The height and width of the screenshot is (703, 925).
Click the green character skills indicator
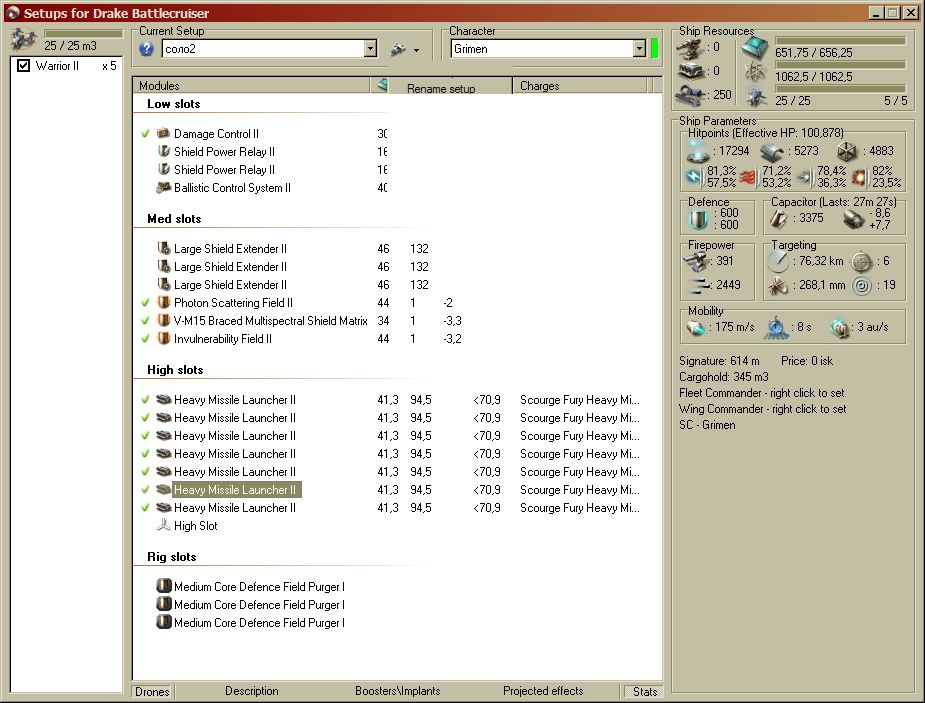[x=654, y=48]
